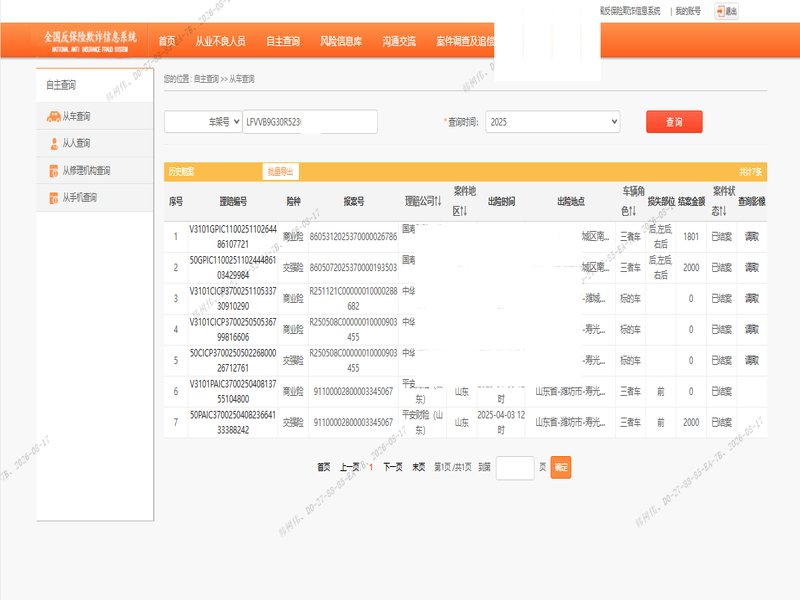This screenshot has width=800, height=600.
Task: Click 调取 link in row 1
Action: 752,237
